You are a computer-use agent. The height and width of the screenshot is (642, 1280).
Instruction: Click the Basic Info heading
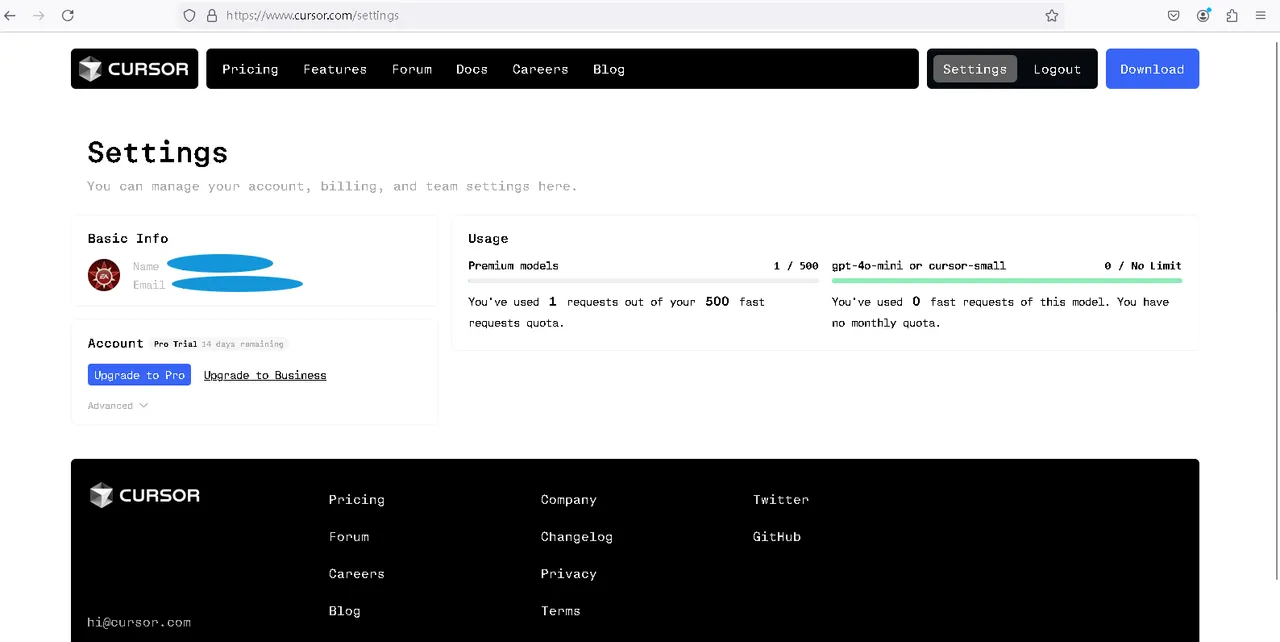pyautogui.click(x=128, y=239)
